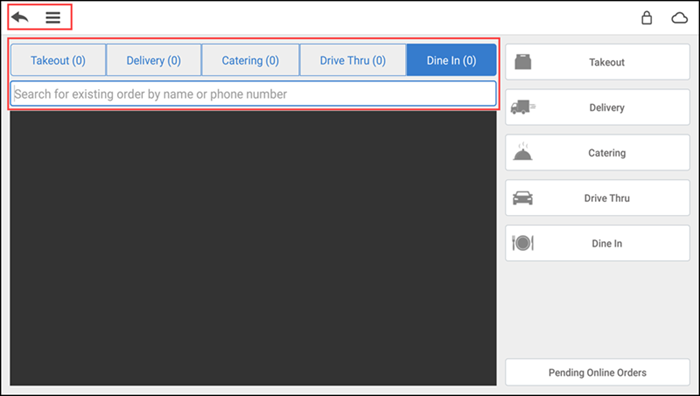Switch to the Delivery (0) tab
Screen dimensions: 700x396
(154, 60)
